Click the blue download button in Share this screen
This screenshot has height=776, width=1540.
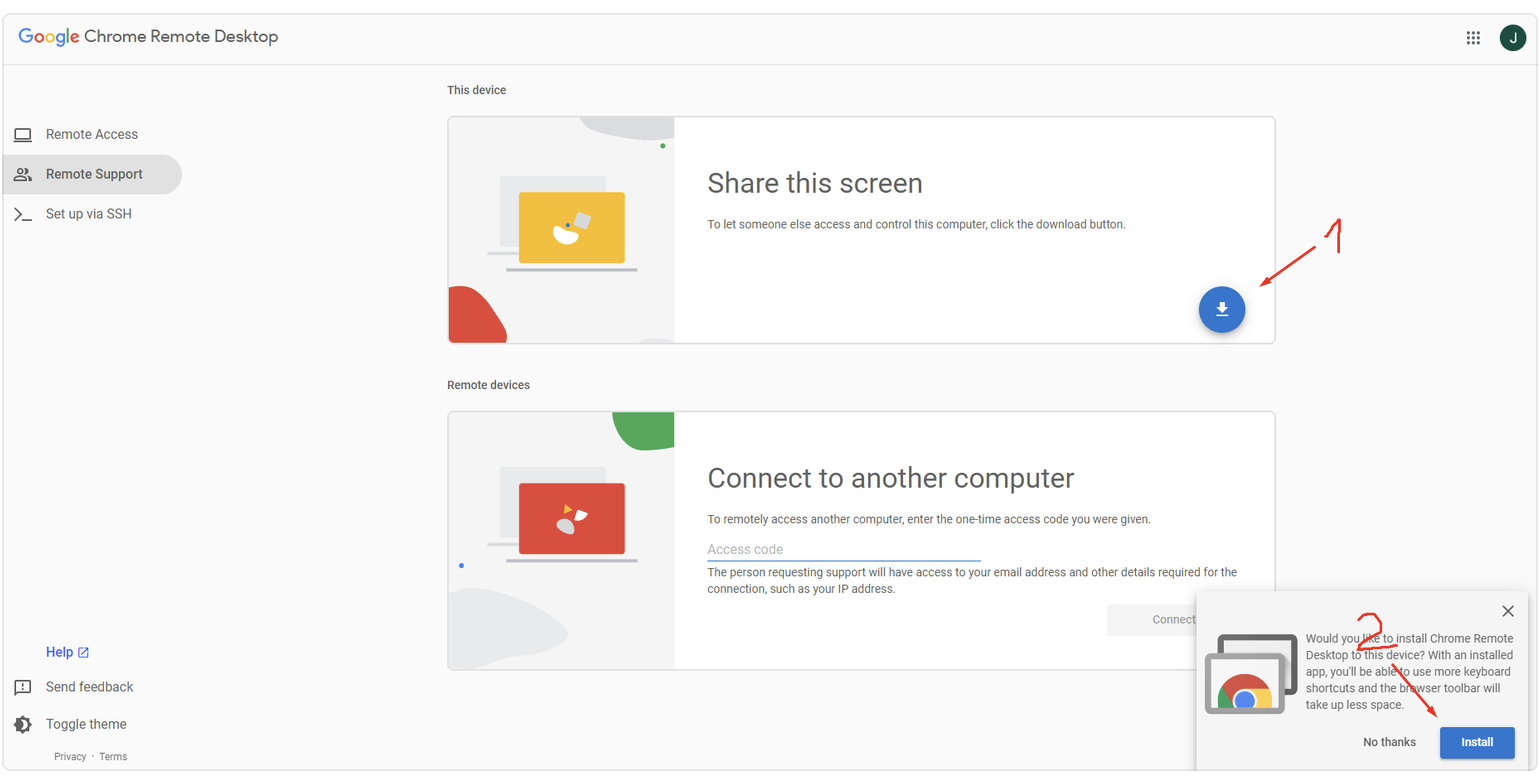(x=1221, y=310)
